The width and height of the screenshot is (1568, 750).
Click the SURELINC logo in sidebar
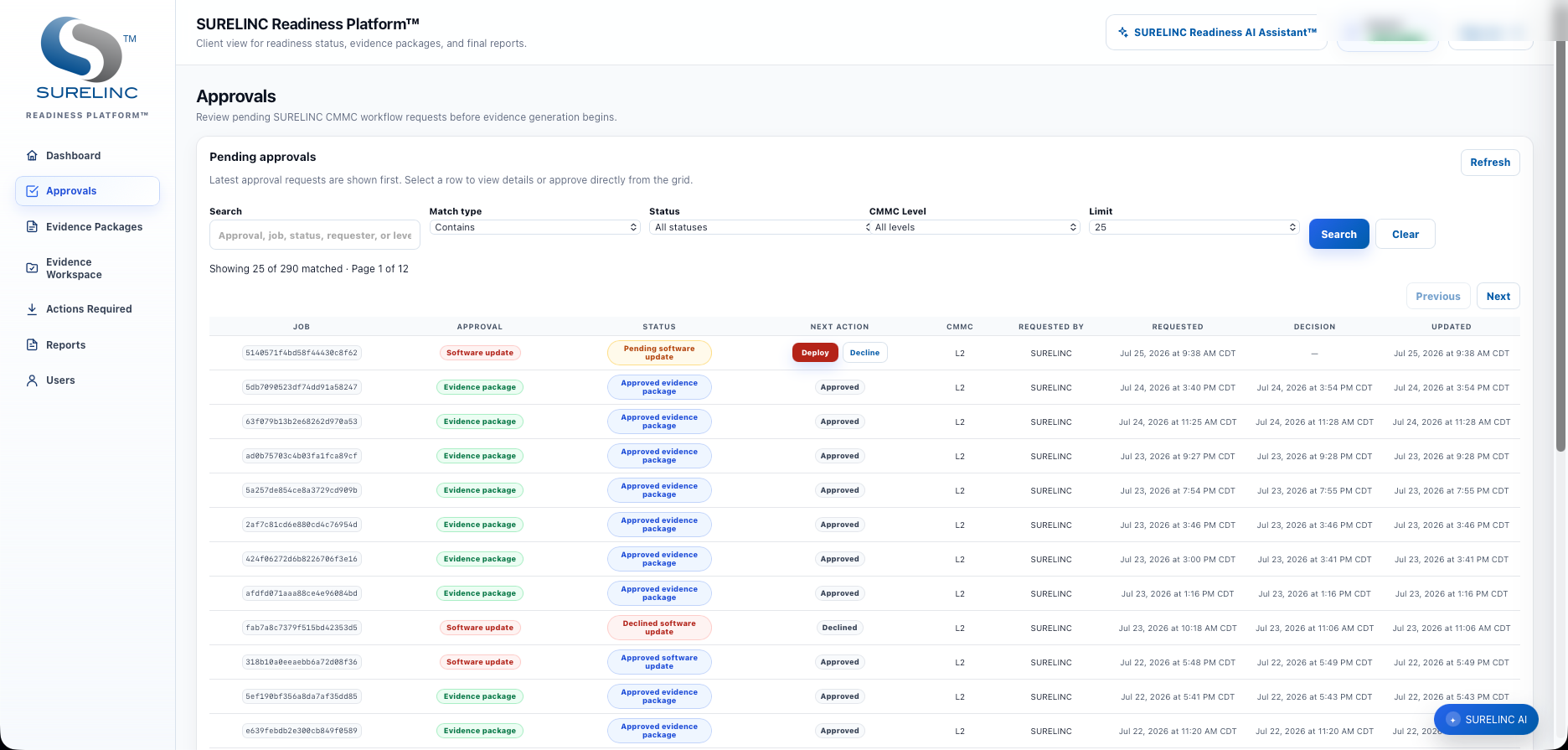[x=87, y=59]
